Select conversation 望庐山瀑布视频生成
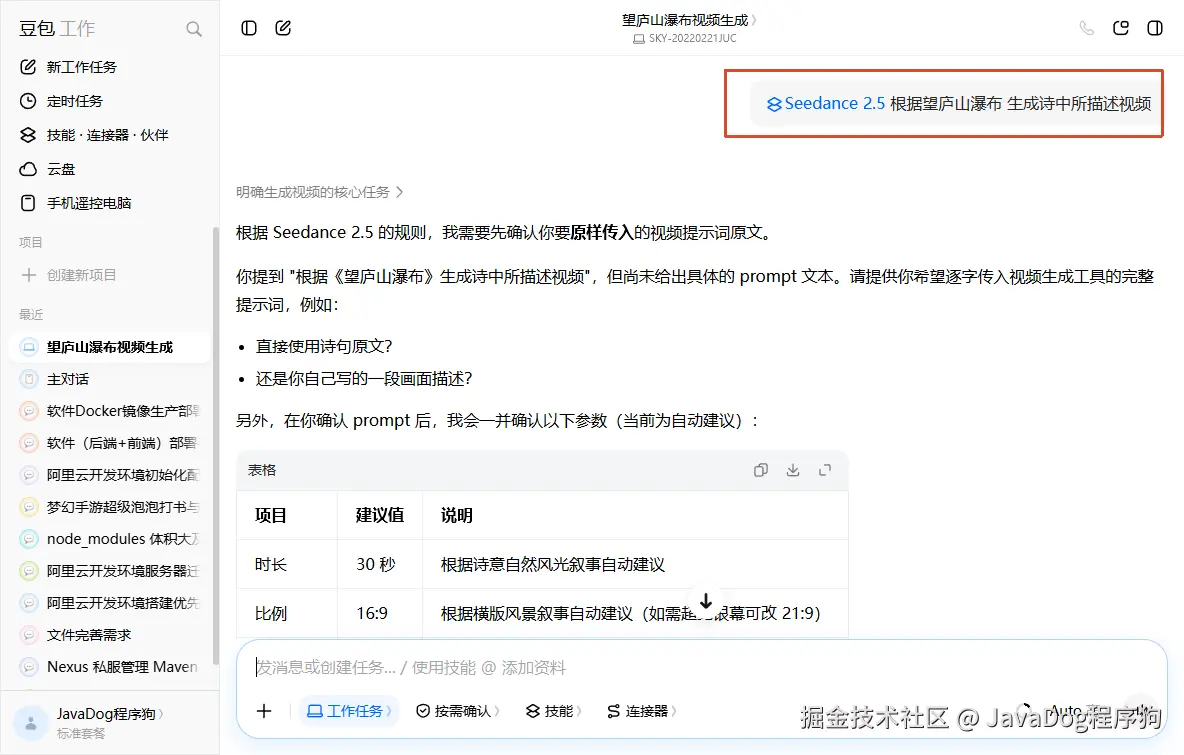Viewport: 1184px width, 755px height. [110, 347]
